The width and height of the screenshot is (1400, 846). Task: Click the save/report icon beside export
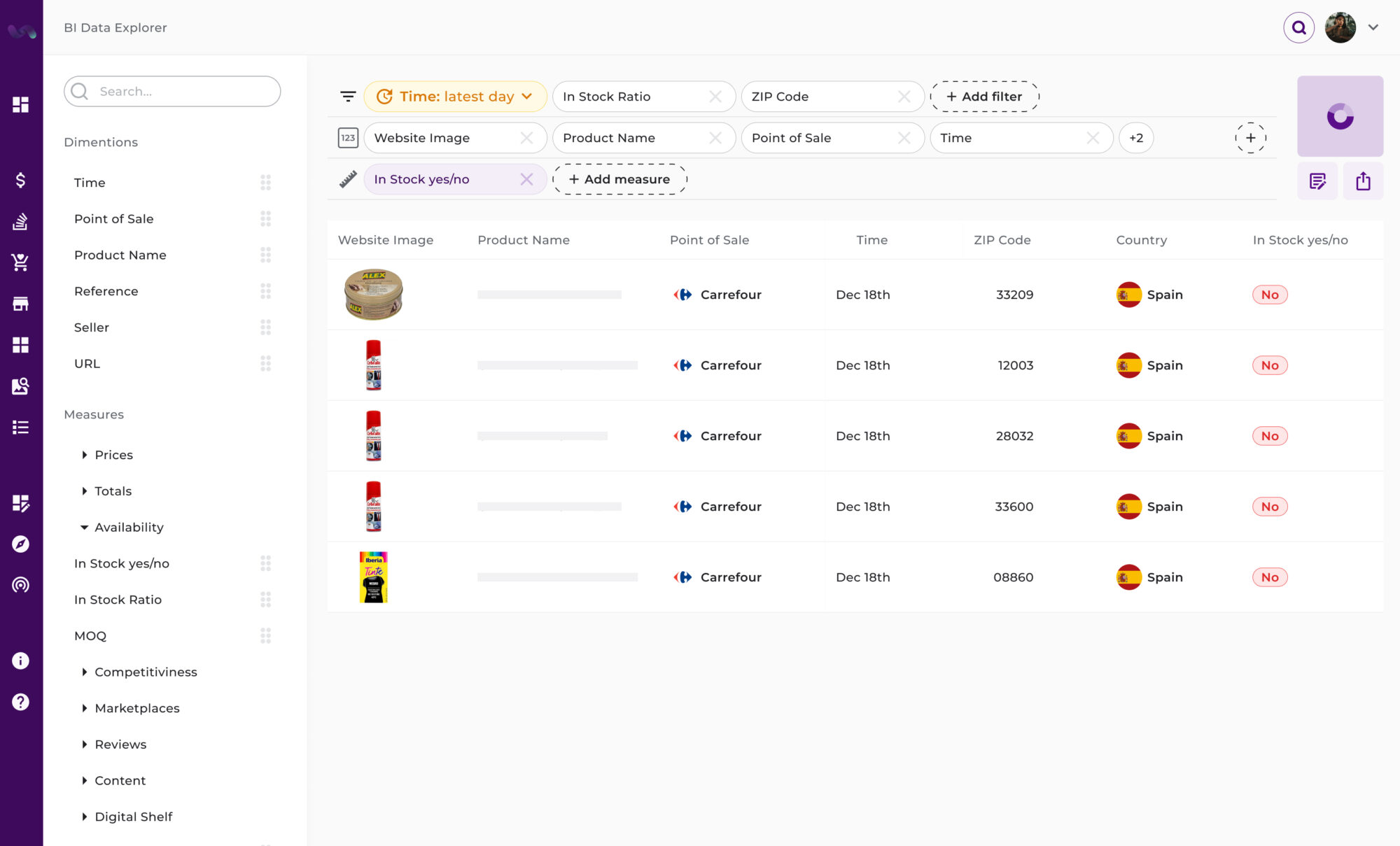1318,180
